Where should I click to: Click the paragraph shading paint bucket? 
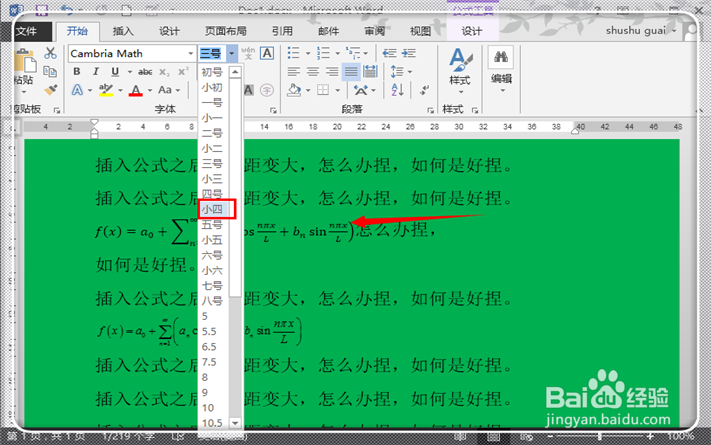point(294,90)
